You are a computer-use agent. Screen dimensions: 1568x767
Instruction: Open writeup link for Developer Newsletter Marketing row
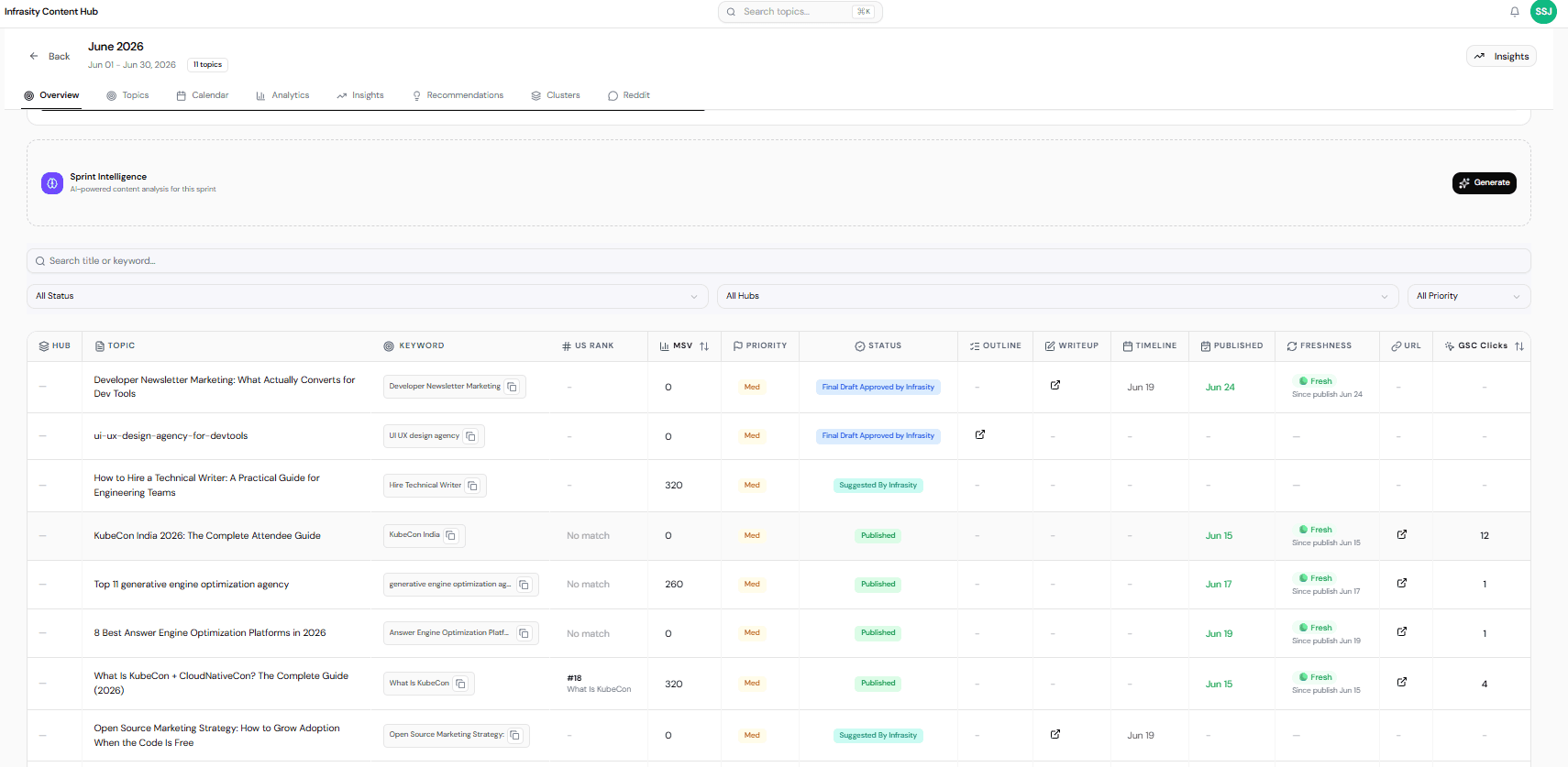[1055, 385]
